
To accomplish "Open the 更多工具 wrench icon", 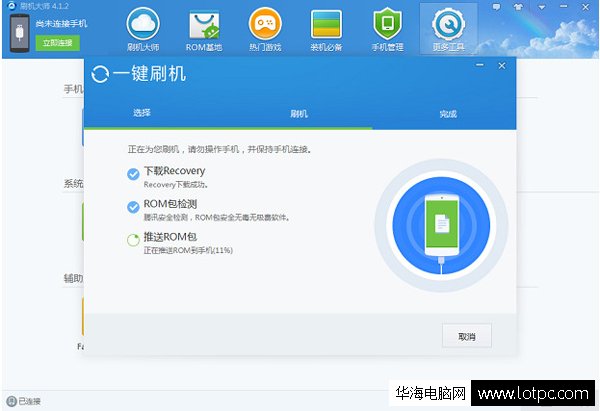I will tap(448, 24).
